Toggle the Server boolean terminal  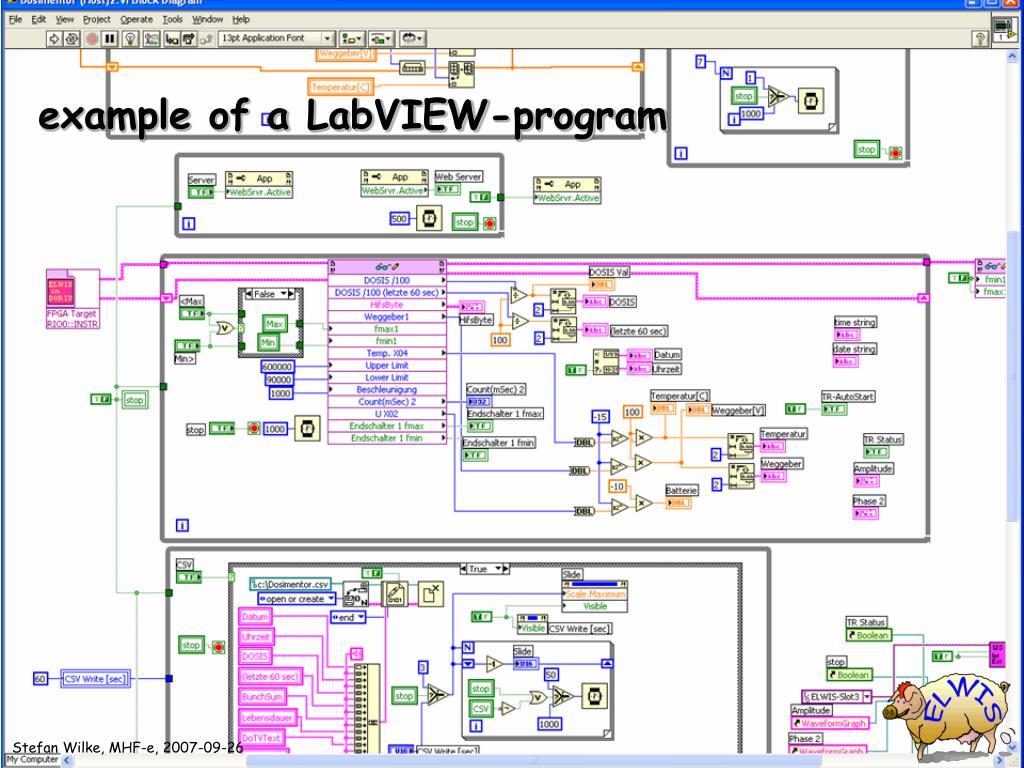(x=201, y=193)
